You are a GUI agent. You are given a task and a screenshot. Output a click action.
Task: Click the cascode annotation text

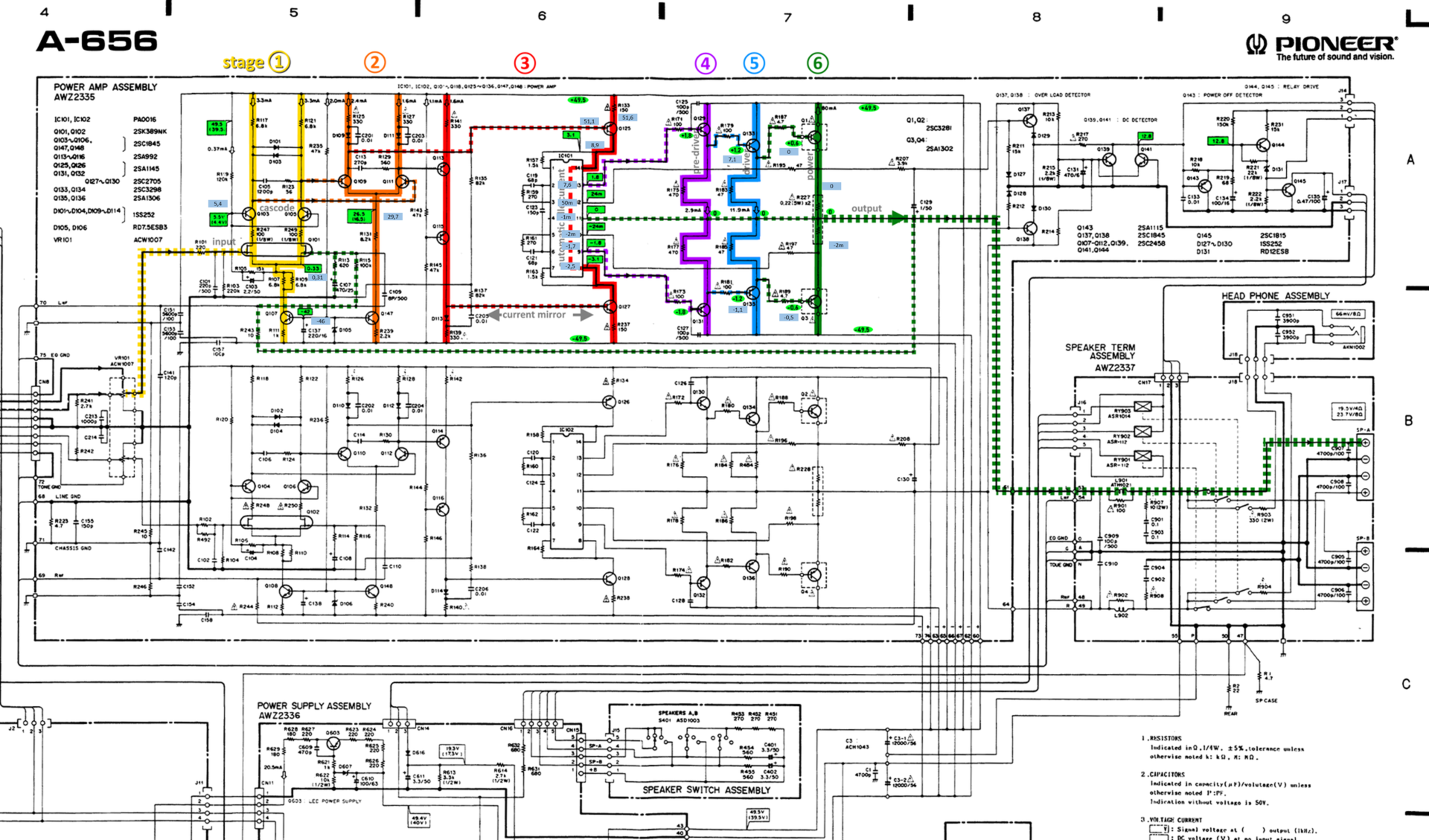click(276, 208)
